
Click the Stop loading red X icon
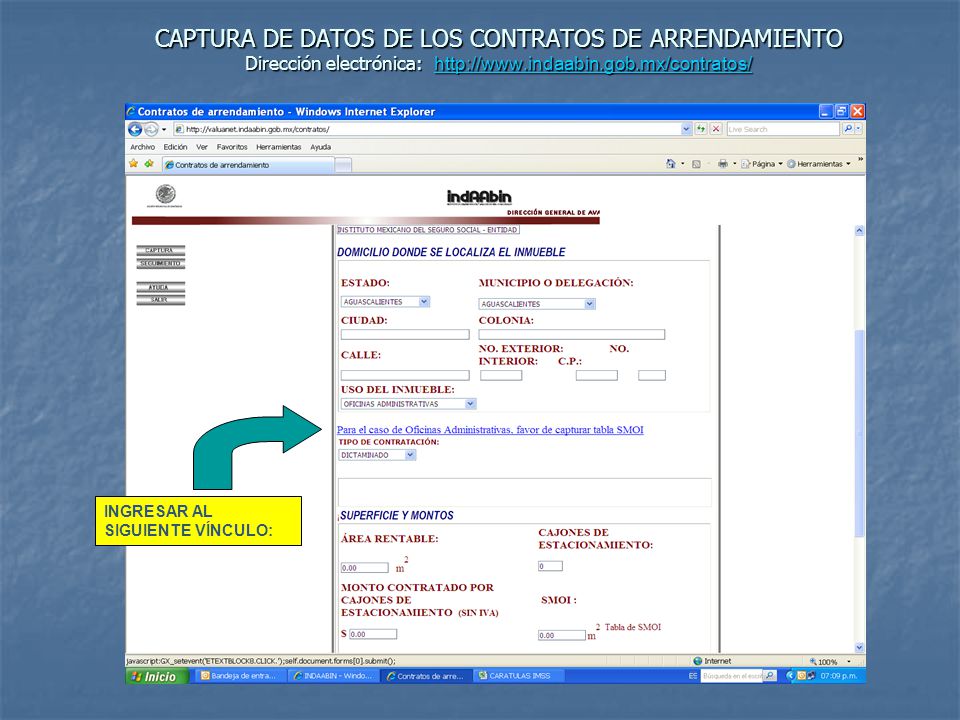[x=715, y=129]
